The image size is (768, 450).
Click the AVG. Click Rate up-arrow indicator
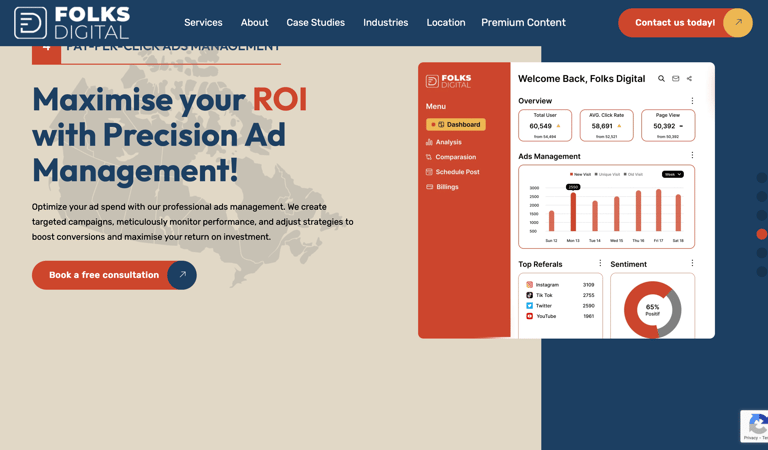coord(620,126)
